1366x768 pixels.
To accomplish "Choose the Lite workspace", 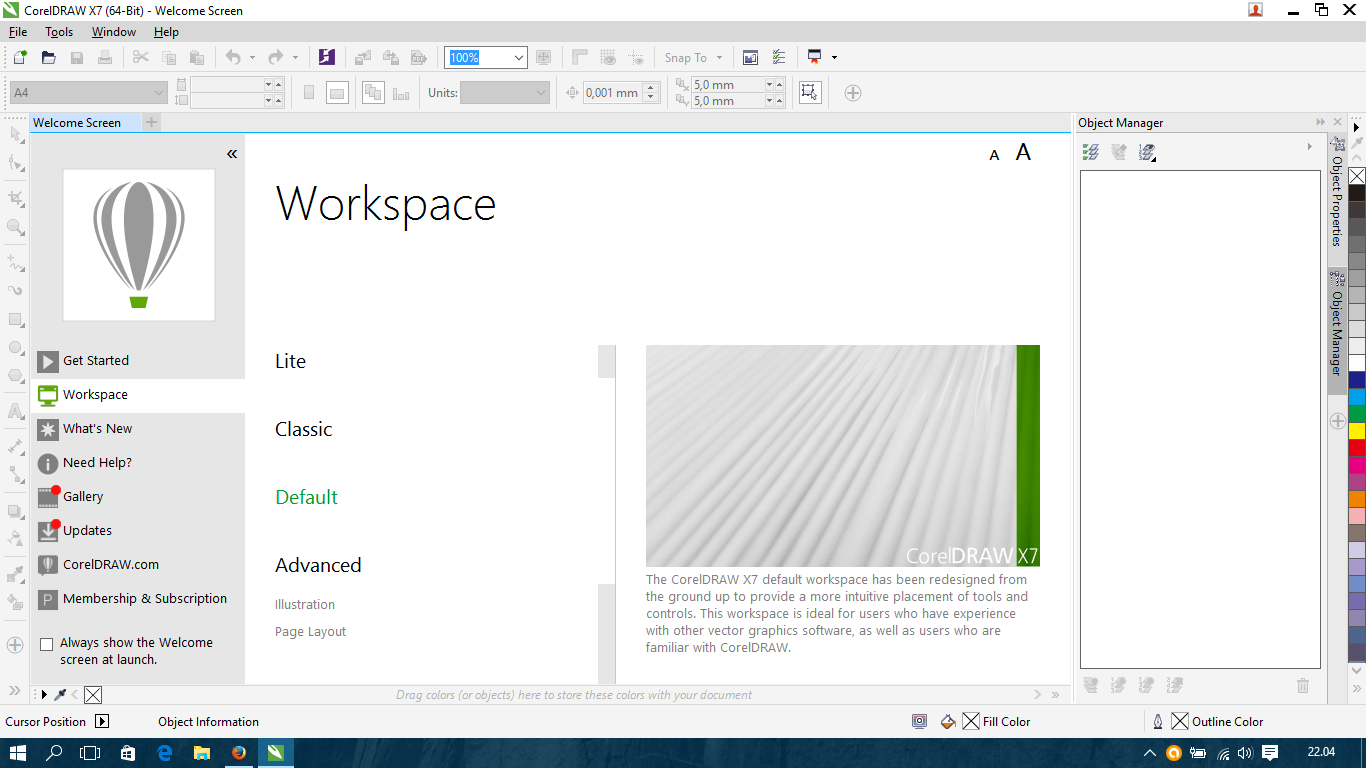I will [291, 361].
